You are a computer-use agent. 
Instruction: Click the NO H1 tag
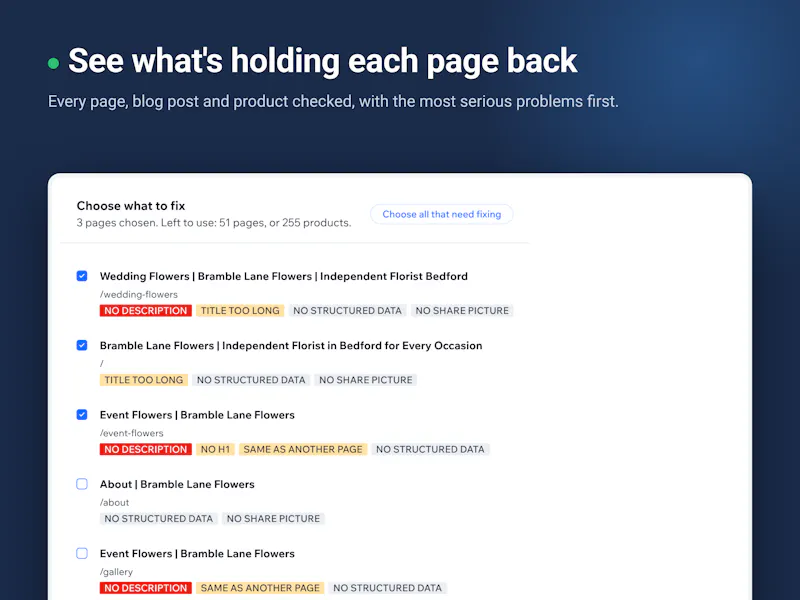215,449
